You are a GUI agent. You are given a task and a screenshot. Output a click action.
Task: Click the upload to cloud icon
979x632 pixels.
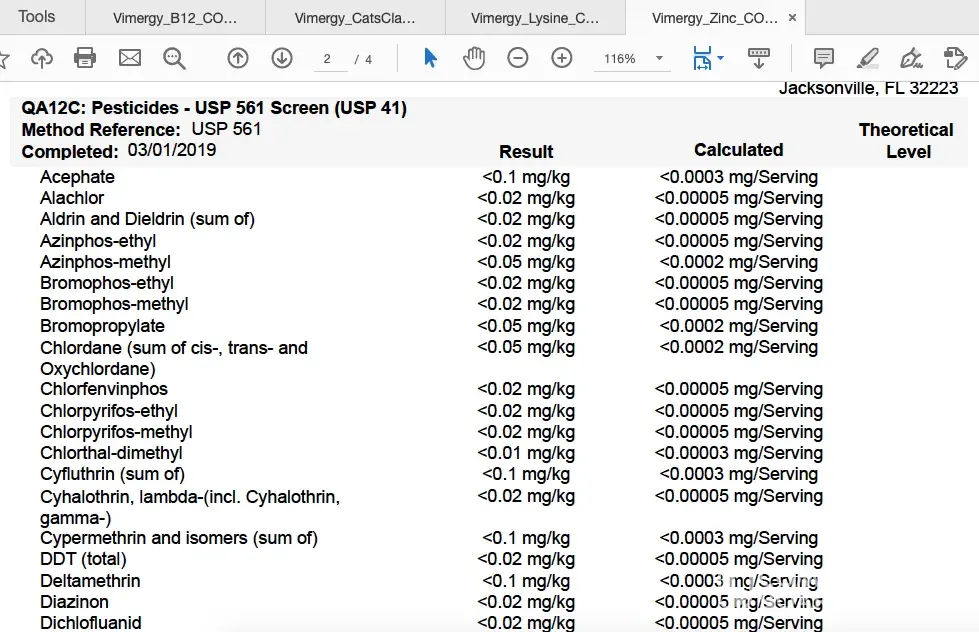[x=41, y=59]
